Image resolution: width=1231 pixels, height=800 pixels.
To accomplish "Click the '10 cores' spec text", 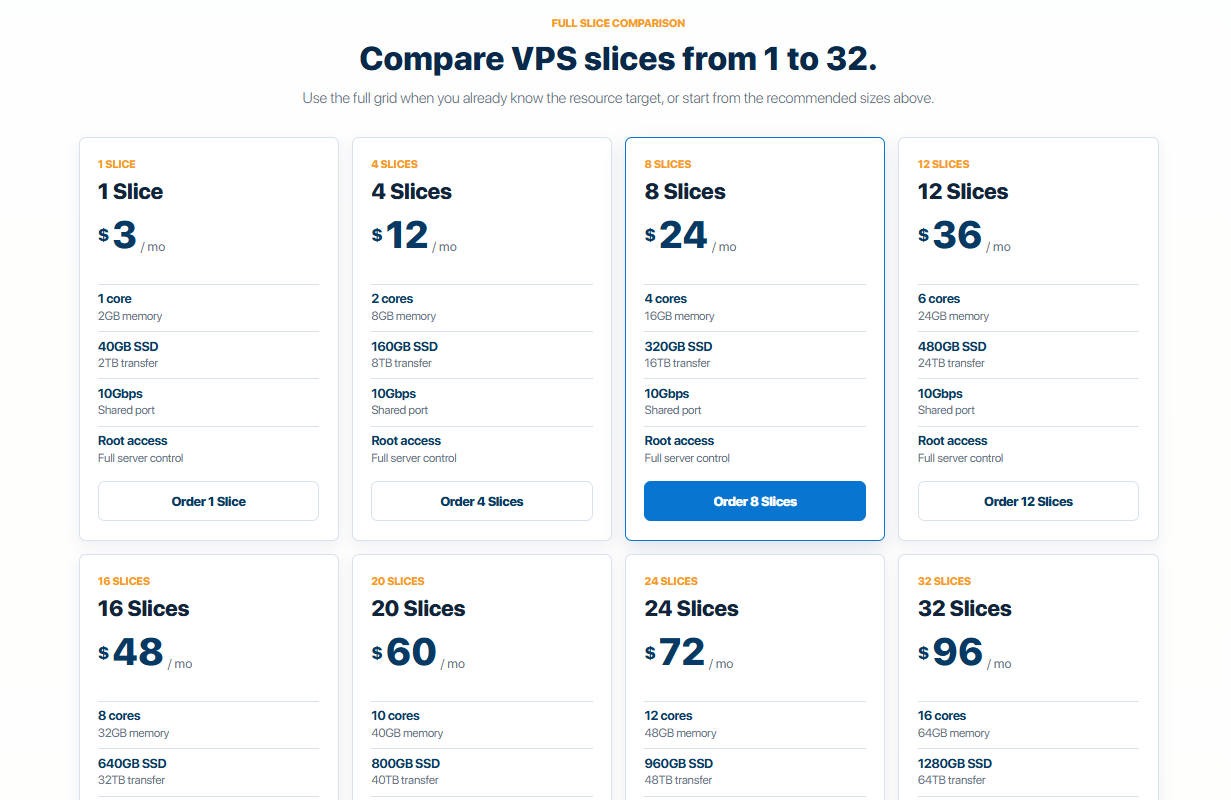I will click(x=396, y=716).
